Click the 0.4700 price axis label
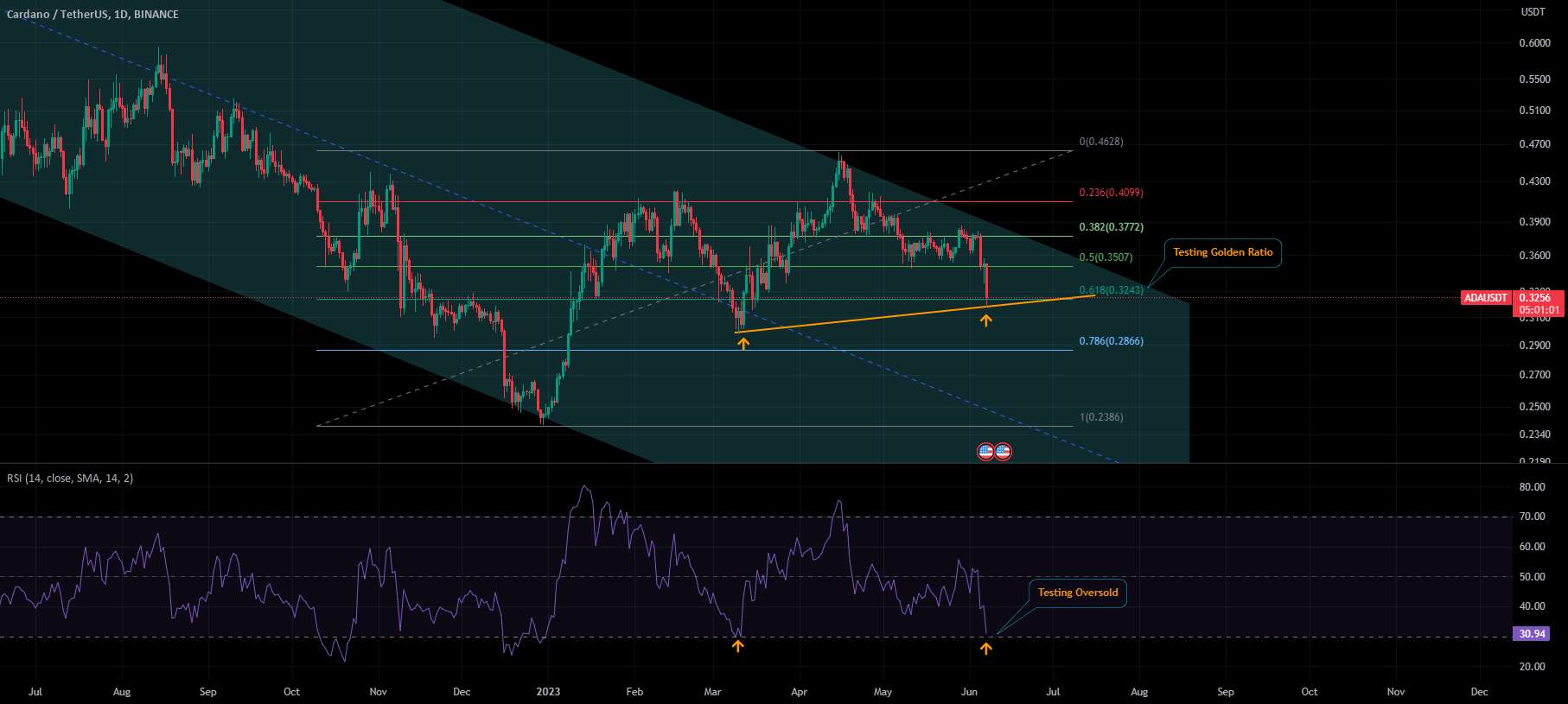Viewport: 1568px width, 704px height. point(1534,144)
